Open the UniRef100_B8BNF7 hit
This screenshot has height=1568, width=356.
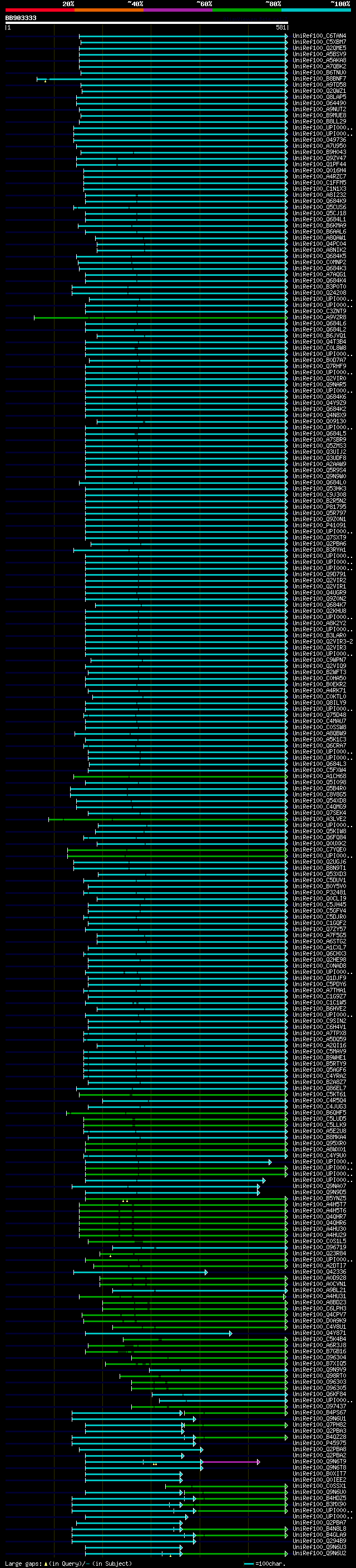(319, 78)
